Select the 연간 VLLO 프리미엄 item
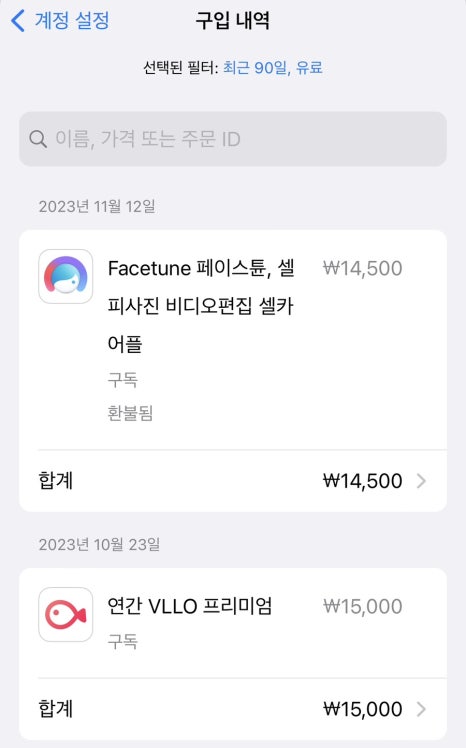Viewport: 466px width, 748px height. coord(190,606)
